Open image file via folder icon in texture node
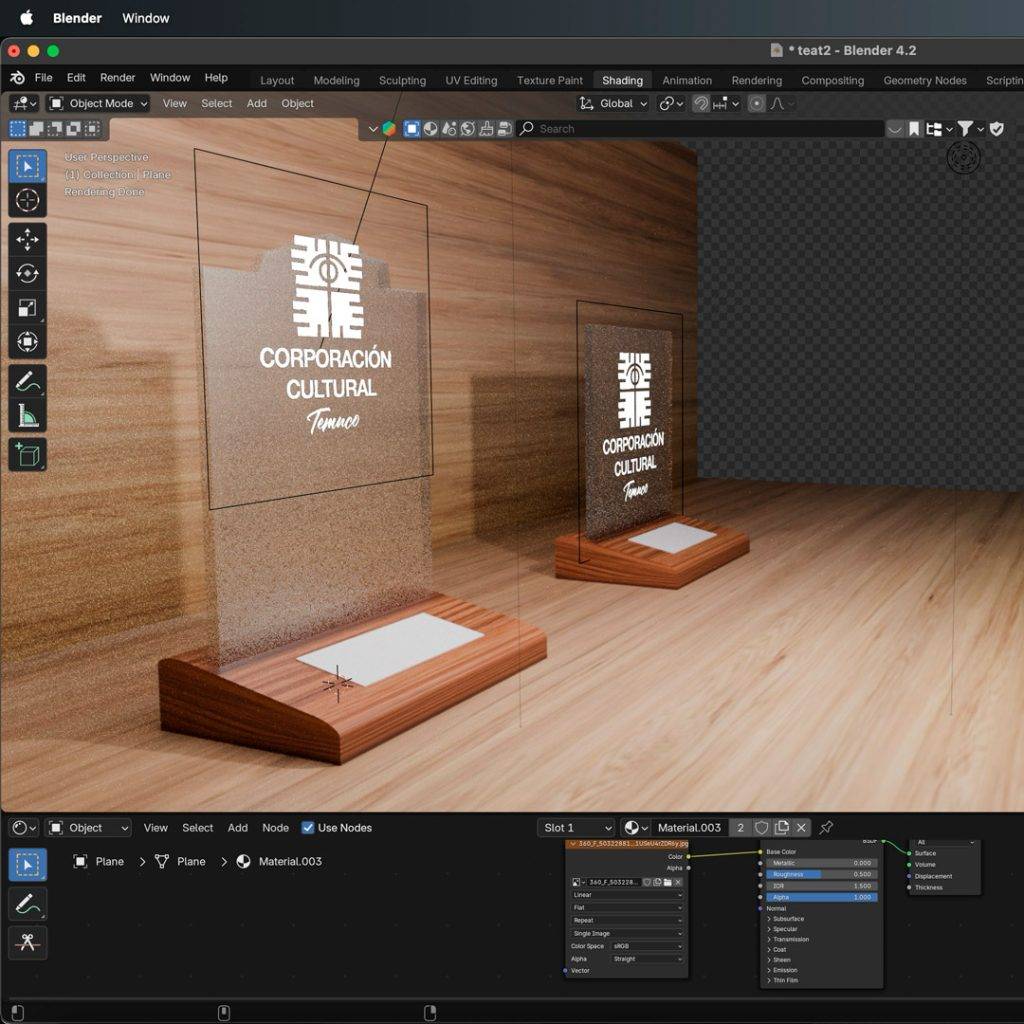Viewport: 1024px width, 1024px height. click(667, 882)
